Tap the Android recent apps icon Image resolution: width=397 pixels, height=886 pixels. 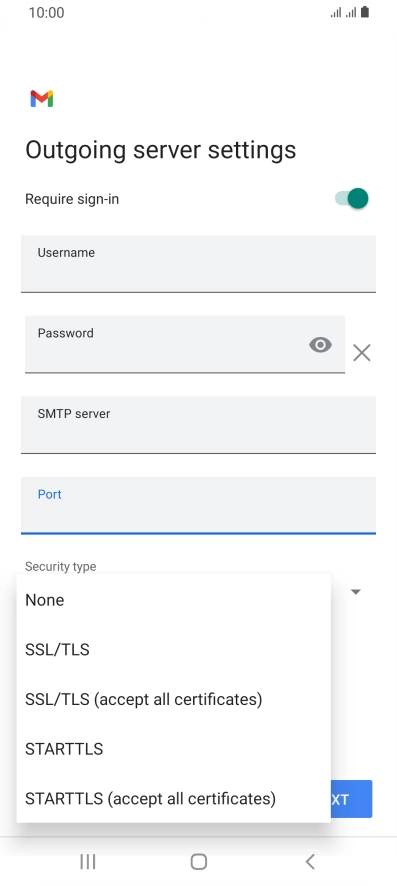point(88,862)
